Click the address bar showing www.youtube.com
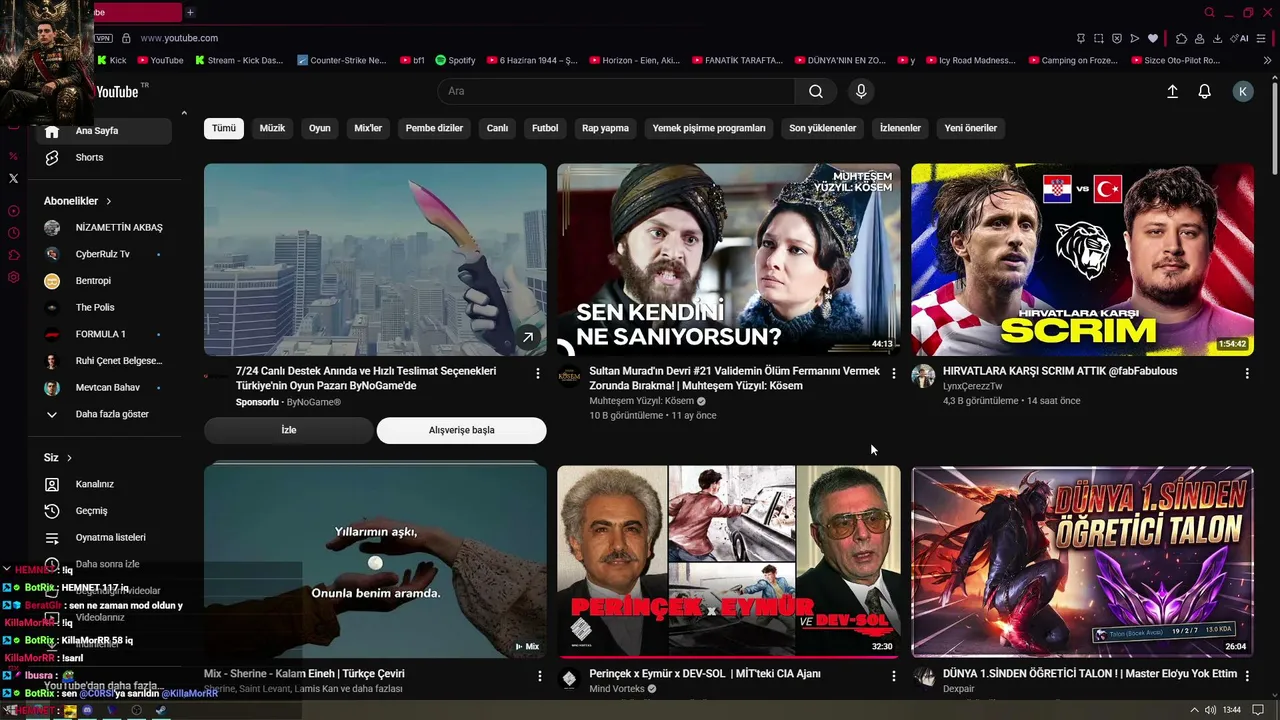The image size is (1280, 720). (179, 38)
